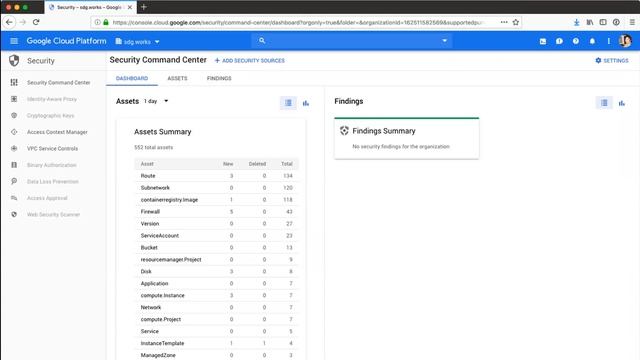Screen dimensions: 640x360
Task: Select the Firewall asset row
Action: (x=216, y=212)
